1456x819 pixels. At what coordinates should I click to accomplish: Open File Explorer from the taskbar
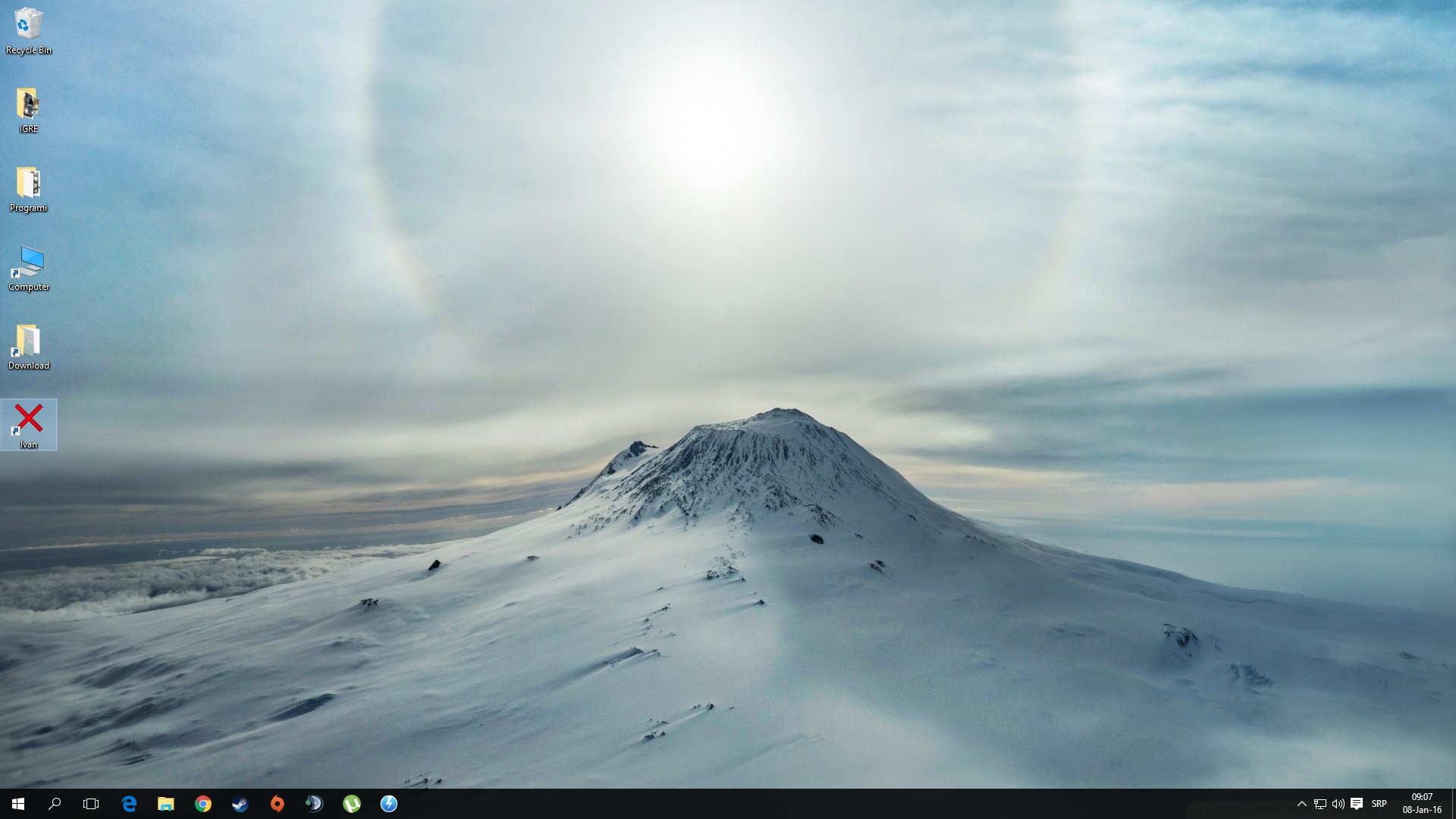point(165,804)
